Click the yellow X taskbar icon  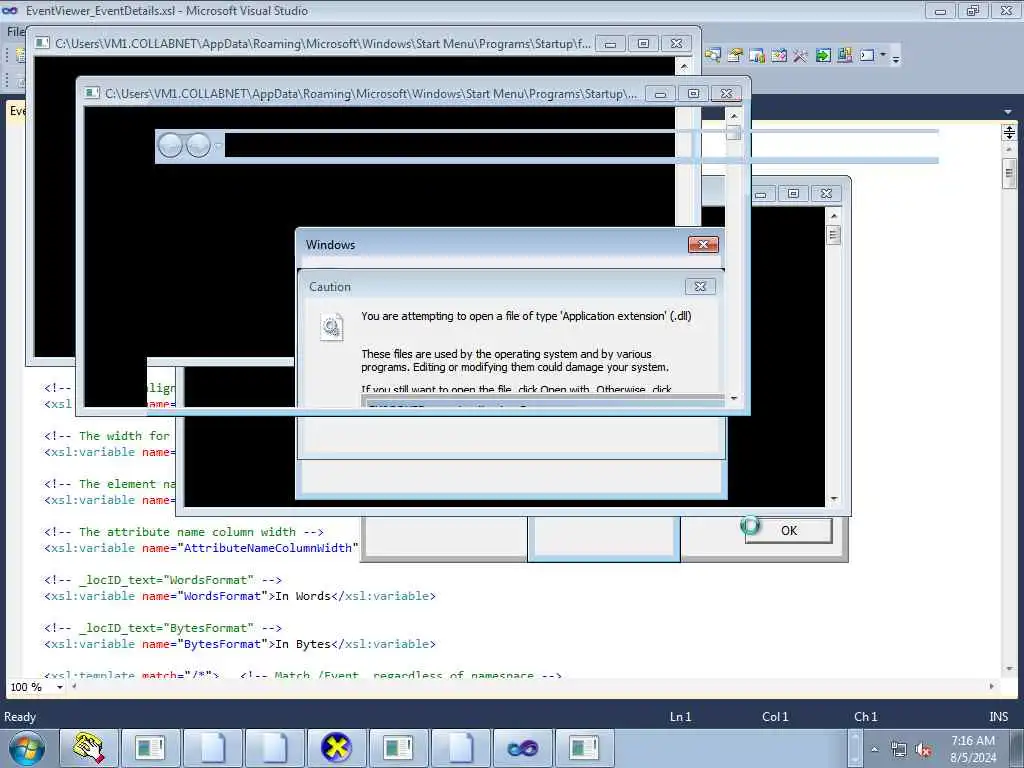click(336, 748)
